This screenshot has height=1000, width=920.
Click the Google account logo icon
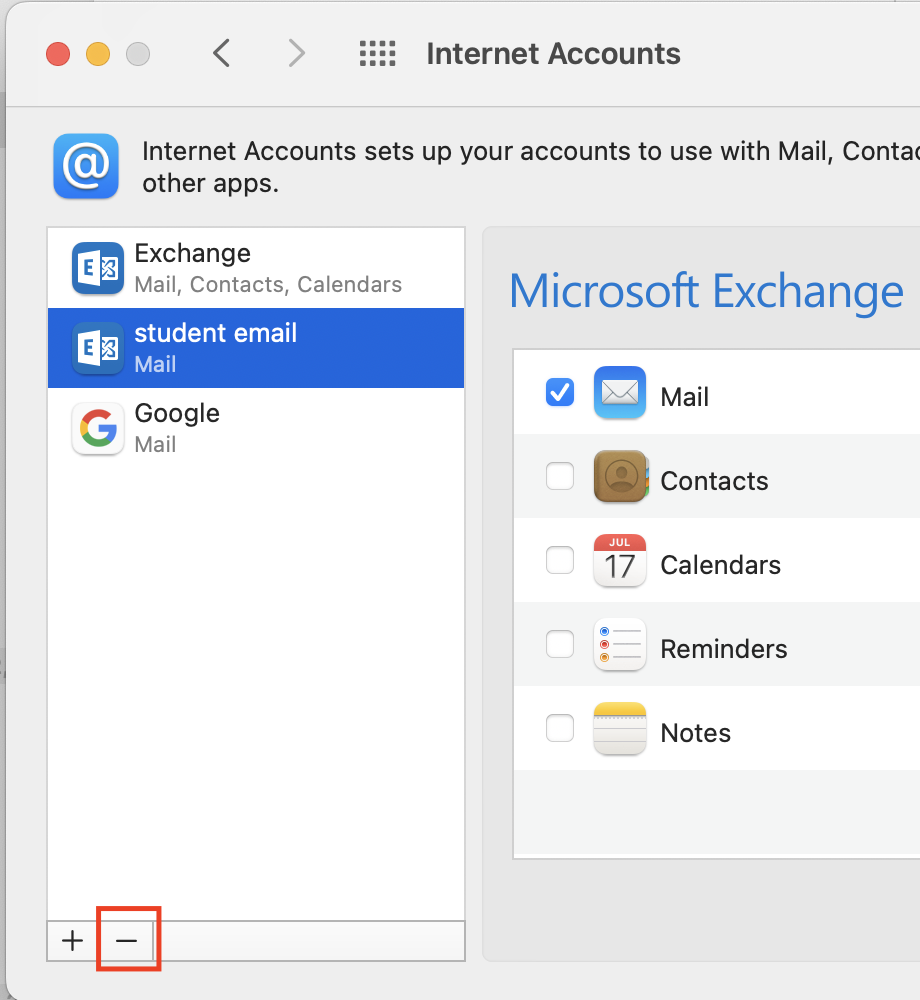coord(98,428)
